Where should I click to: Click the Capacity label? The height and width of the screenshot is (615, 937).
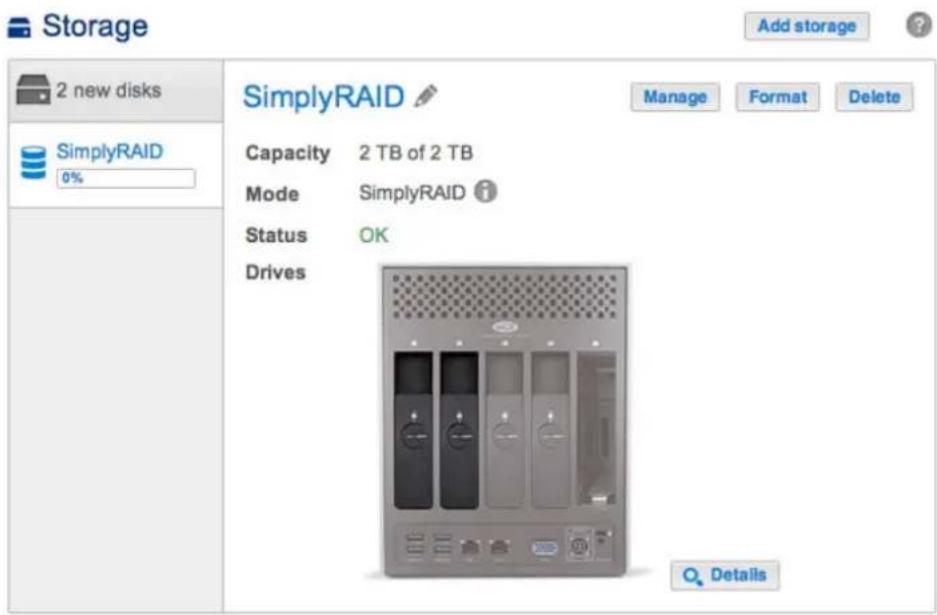(x=287, y=154)
